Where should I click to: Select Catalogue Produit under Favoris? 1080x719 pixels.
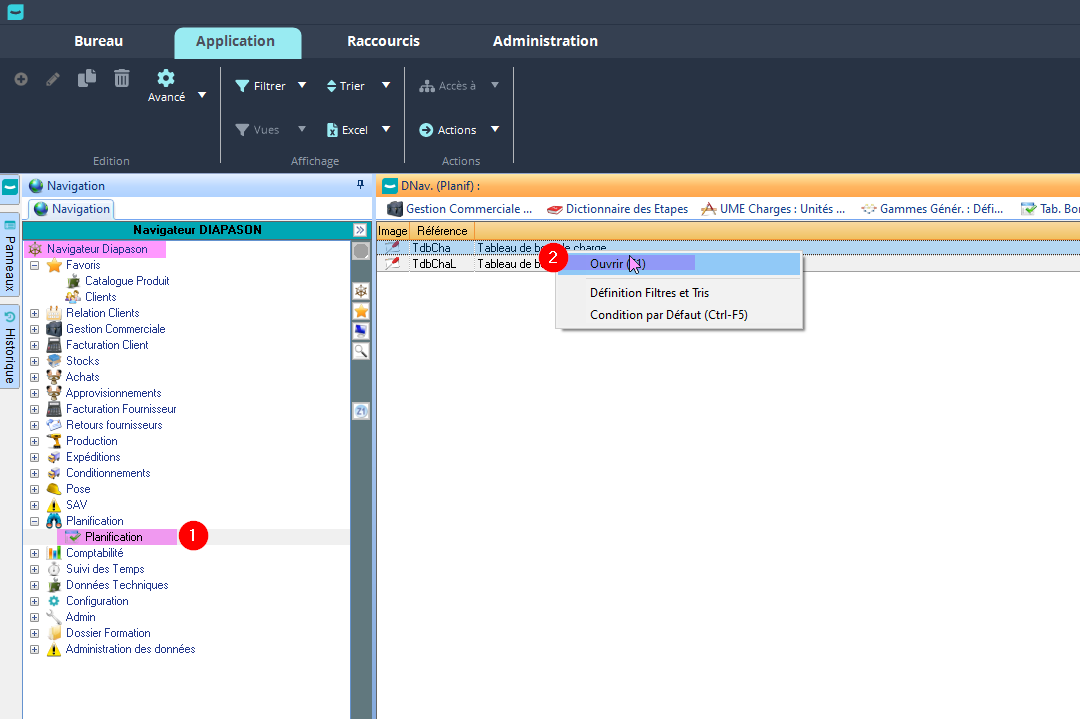127,281
